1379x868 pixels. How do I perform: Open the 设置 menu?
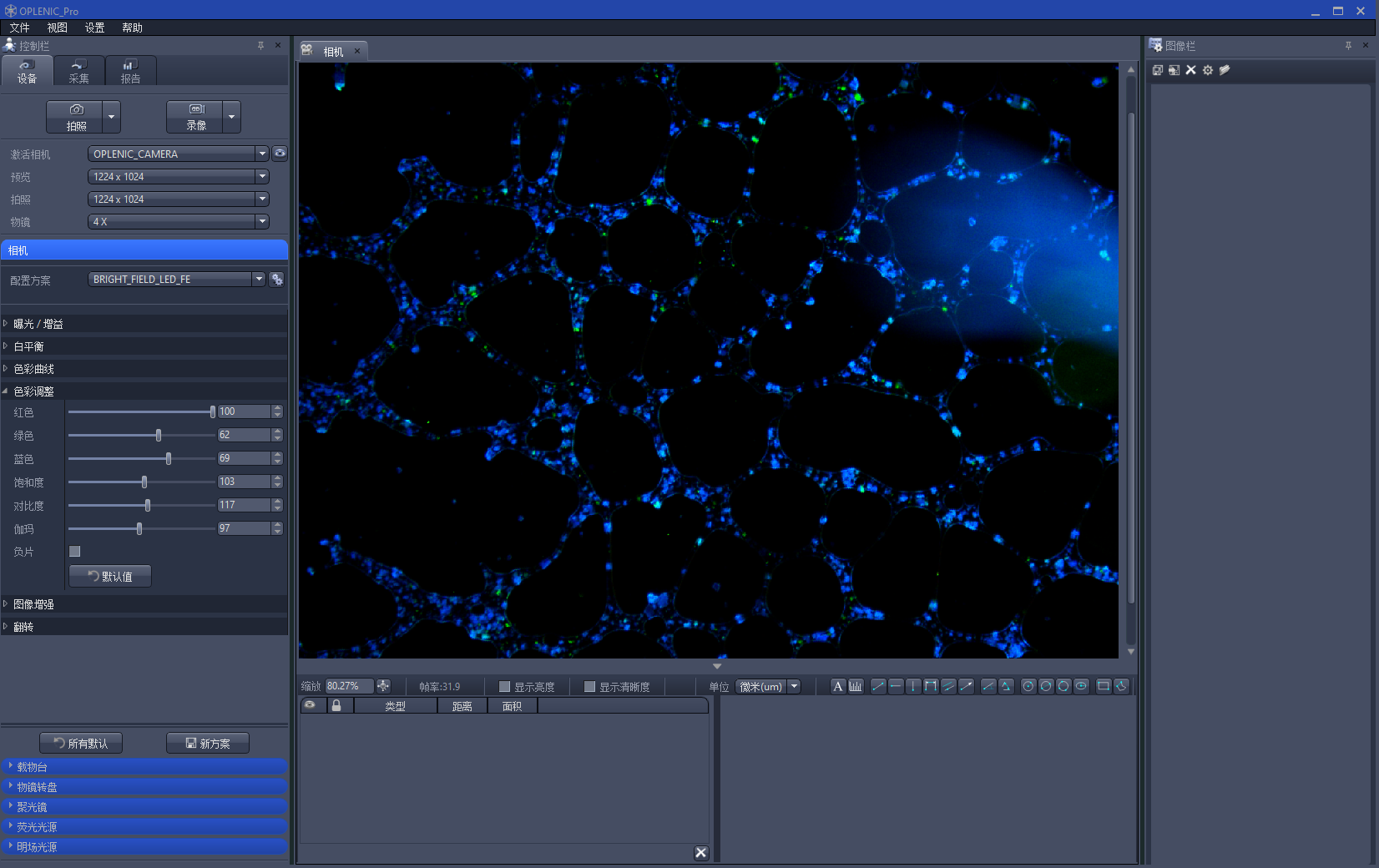(94, 28)
